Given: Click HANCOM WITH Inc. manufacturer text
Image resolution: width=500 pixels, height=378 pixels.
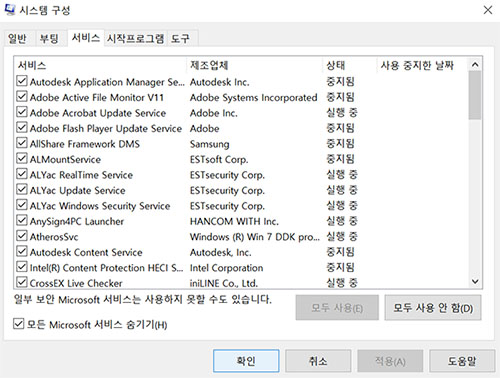Looking at the screenshot, I should 234,221.
